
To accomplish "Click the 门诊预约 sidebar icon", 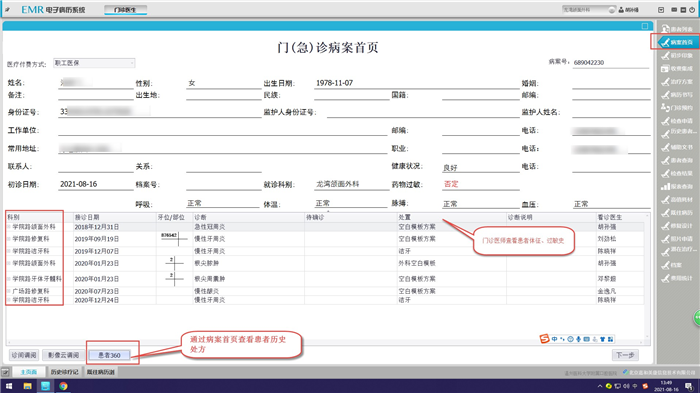I will [677, 108].
